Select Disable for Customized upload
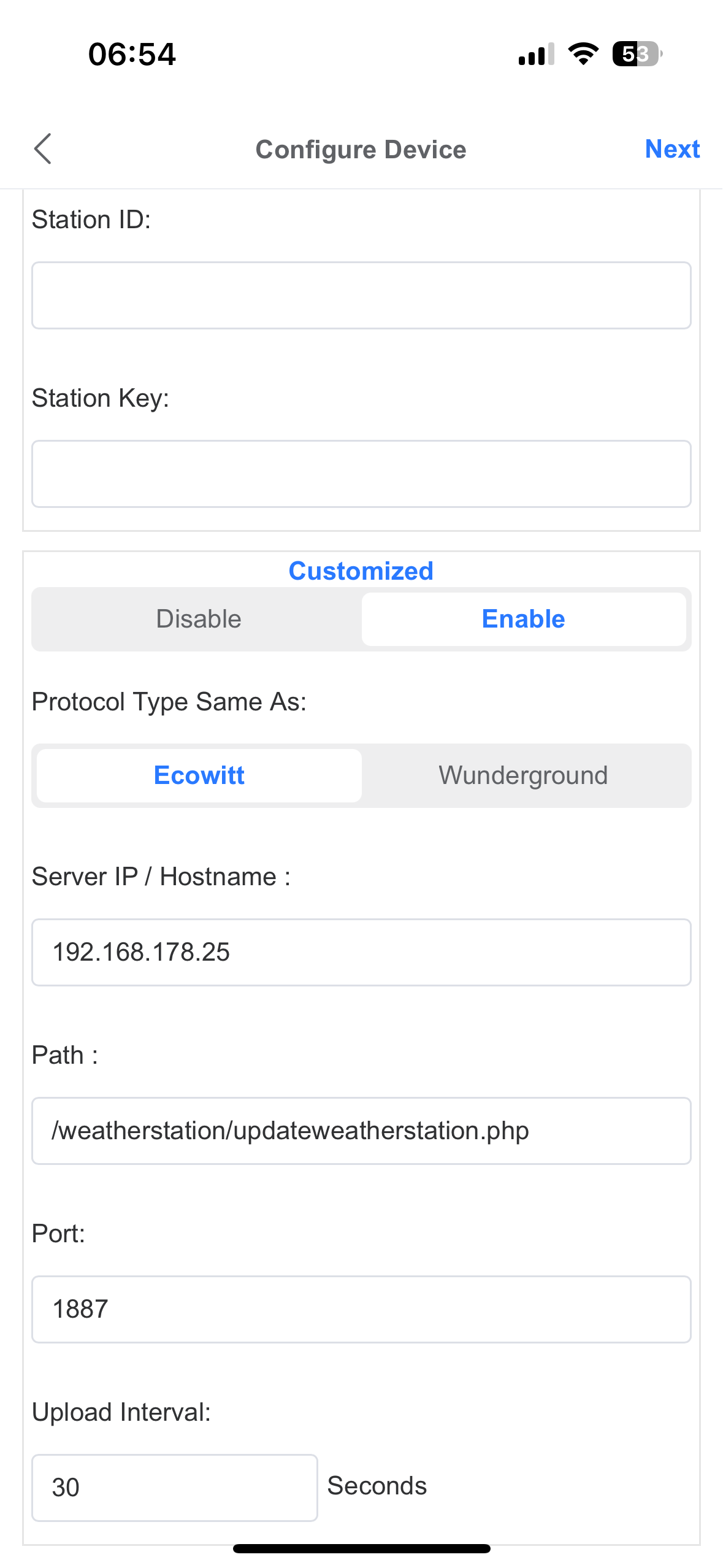This screenshot has width=723, height=1568. coord(198,619)
